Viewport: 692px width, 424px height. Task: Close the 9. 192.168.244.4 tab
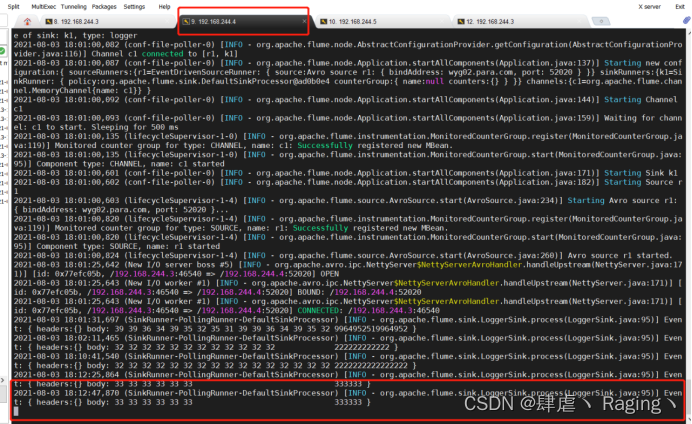[x=304, y=21]
